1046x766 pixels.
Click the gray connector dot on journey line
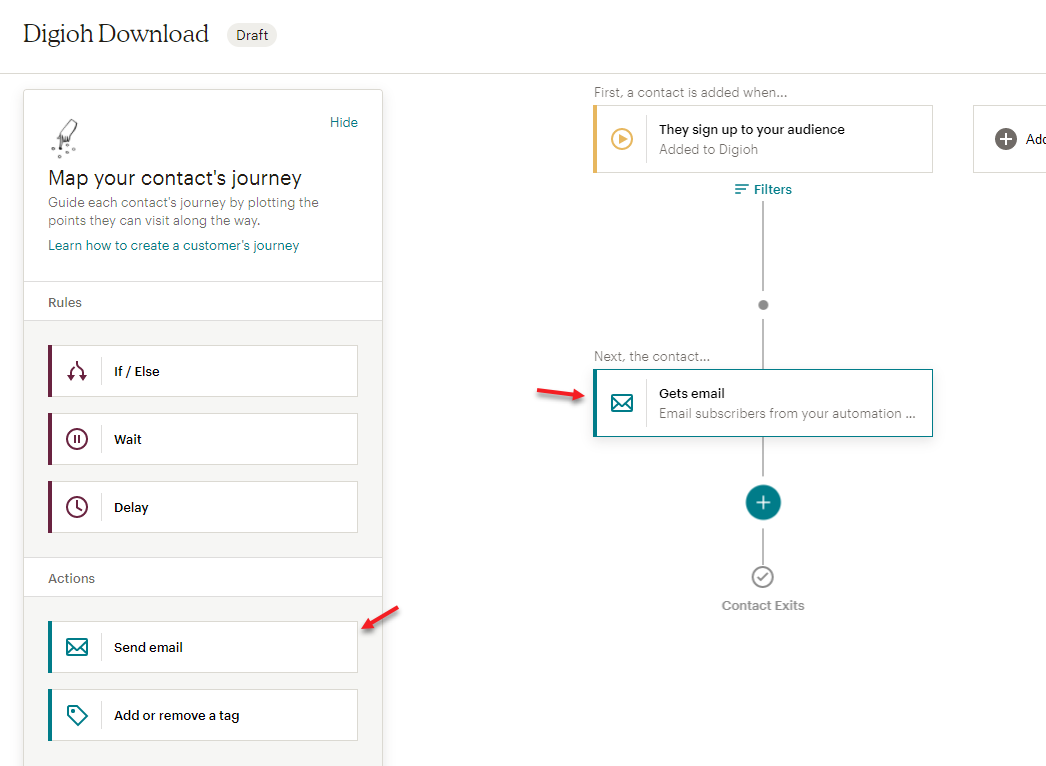[x=763, y=305]
